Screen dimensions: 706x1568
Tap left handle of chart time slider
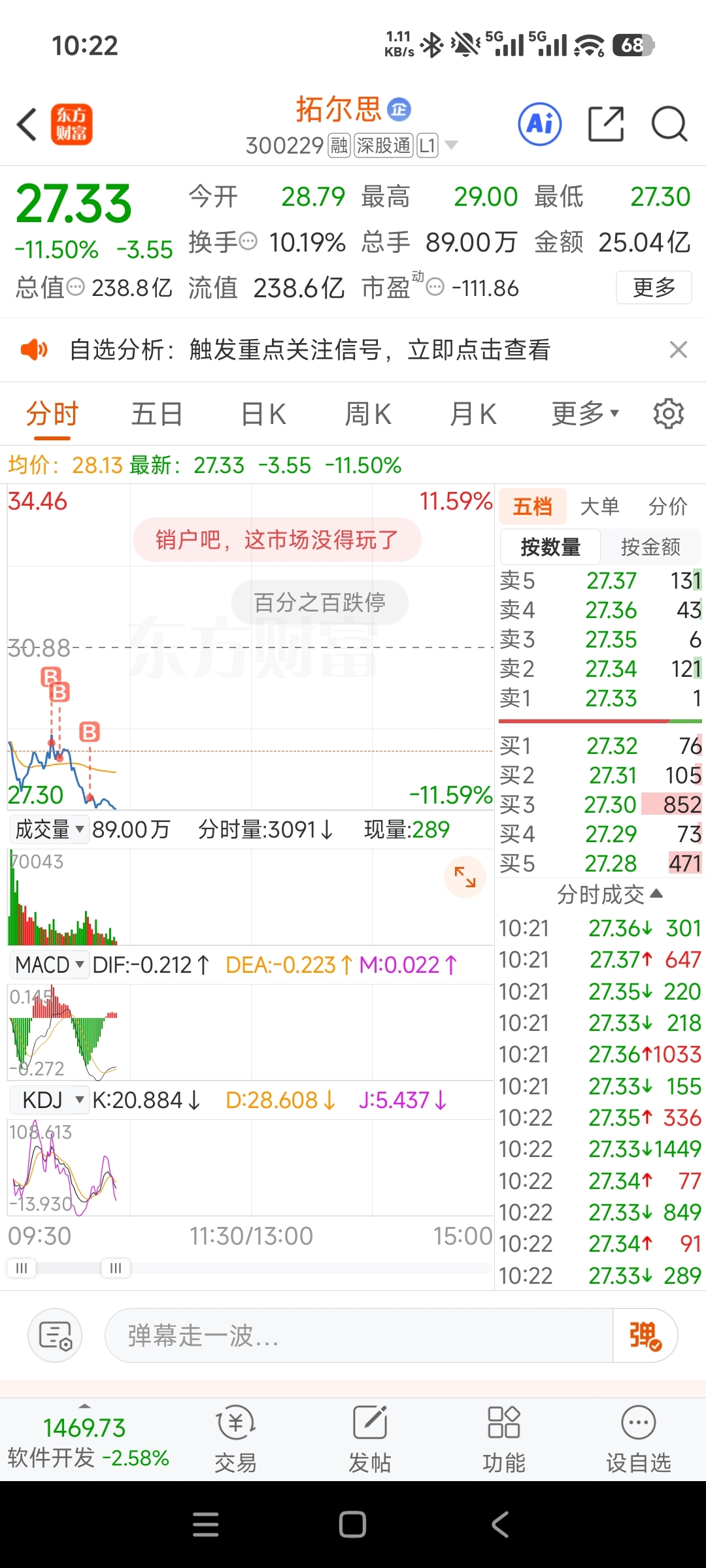[22, 1268]
